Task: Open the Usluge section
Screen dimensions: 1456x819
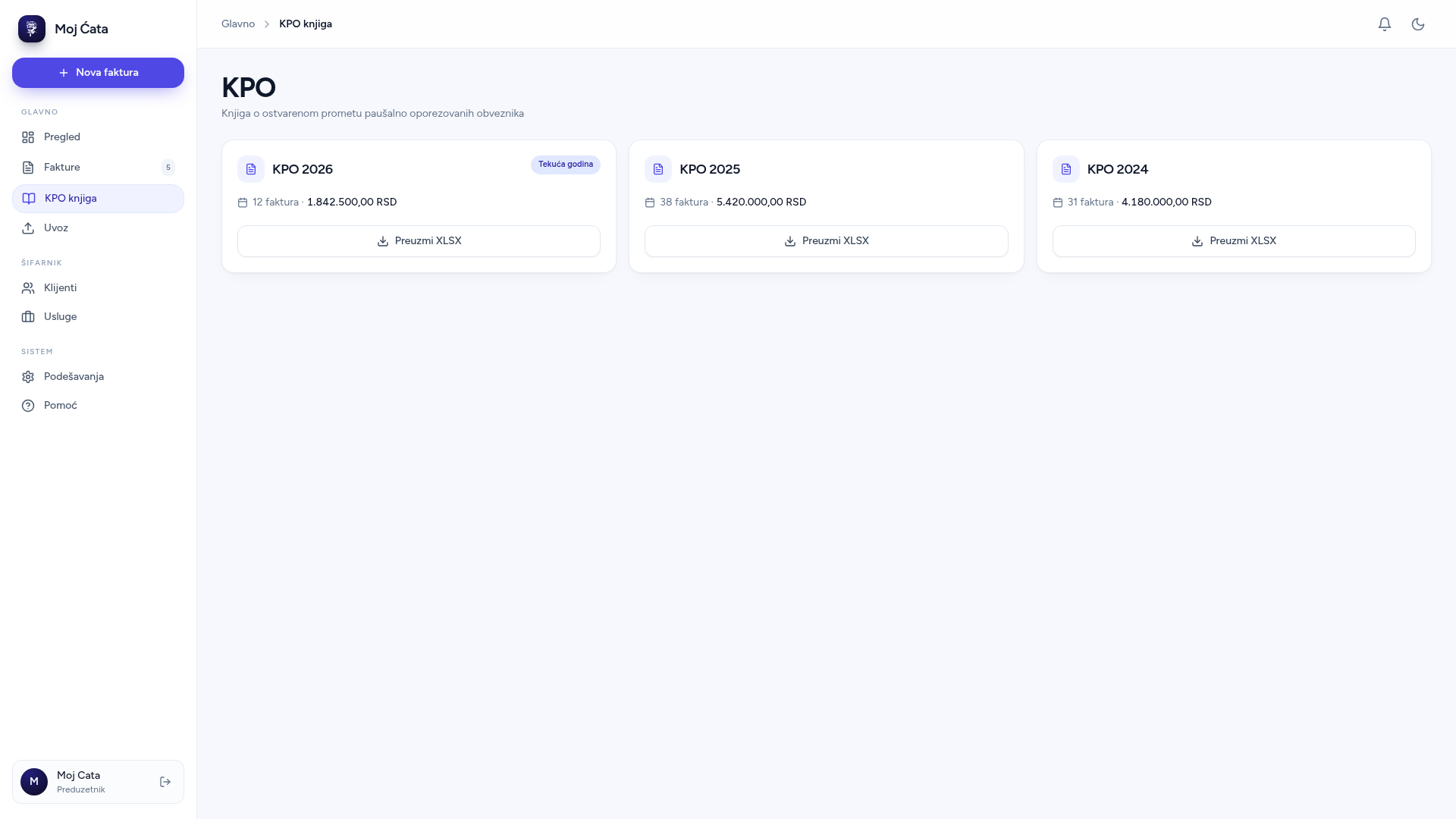Action: click(98, 317)
